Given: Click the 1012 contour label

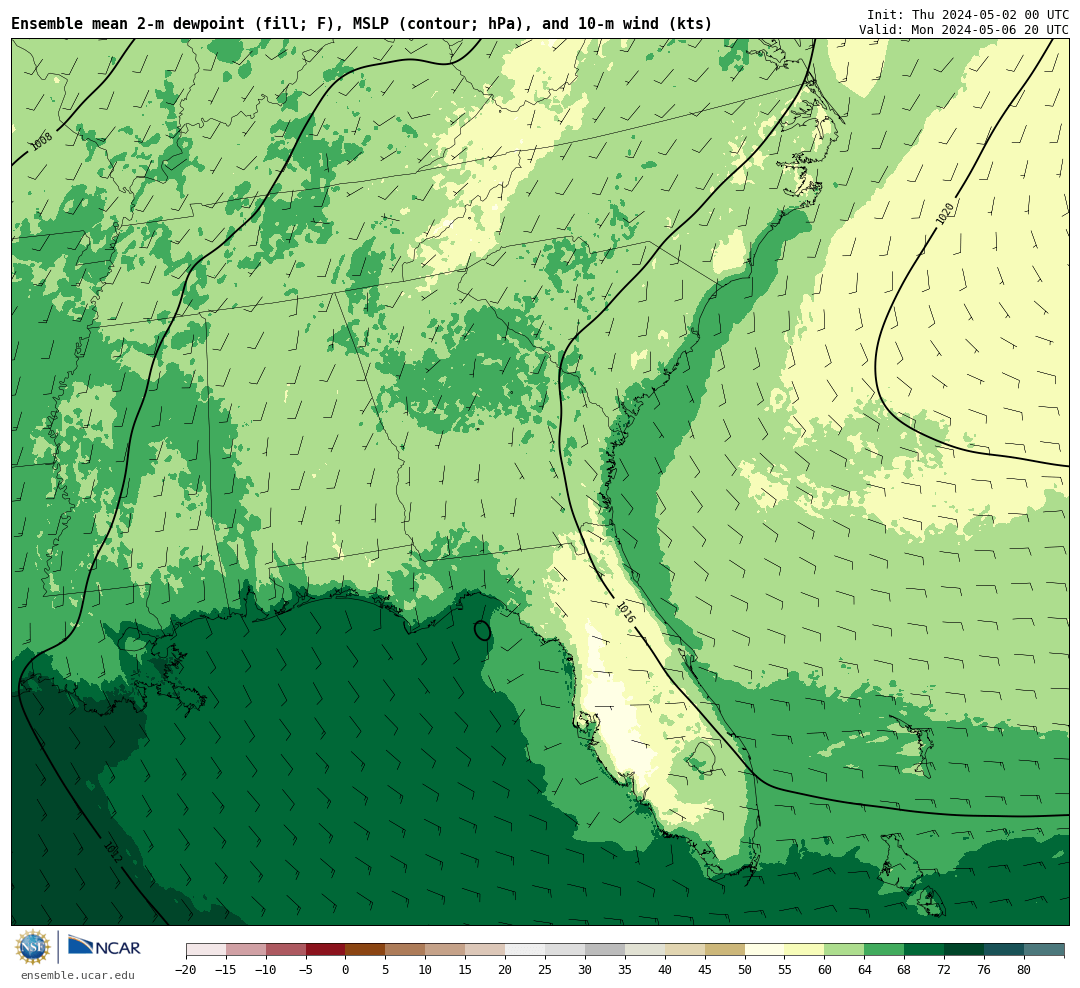Looking at the screenshot, I should point(112,852).
